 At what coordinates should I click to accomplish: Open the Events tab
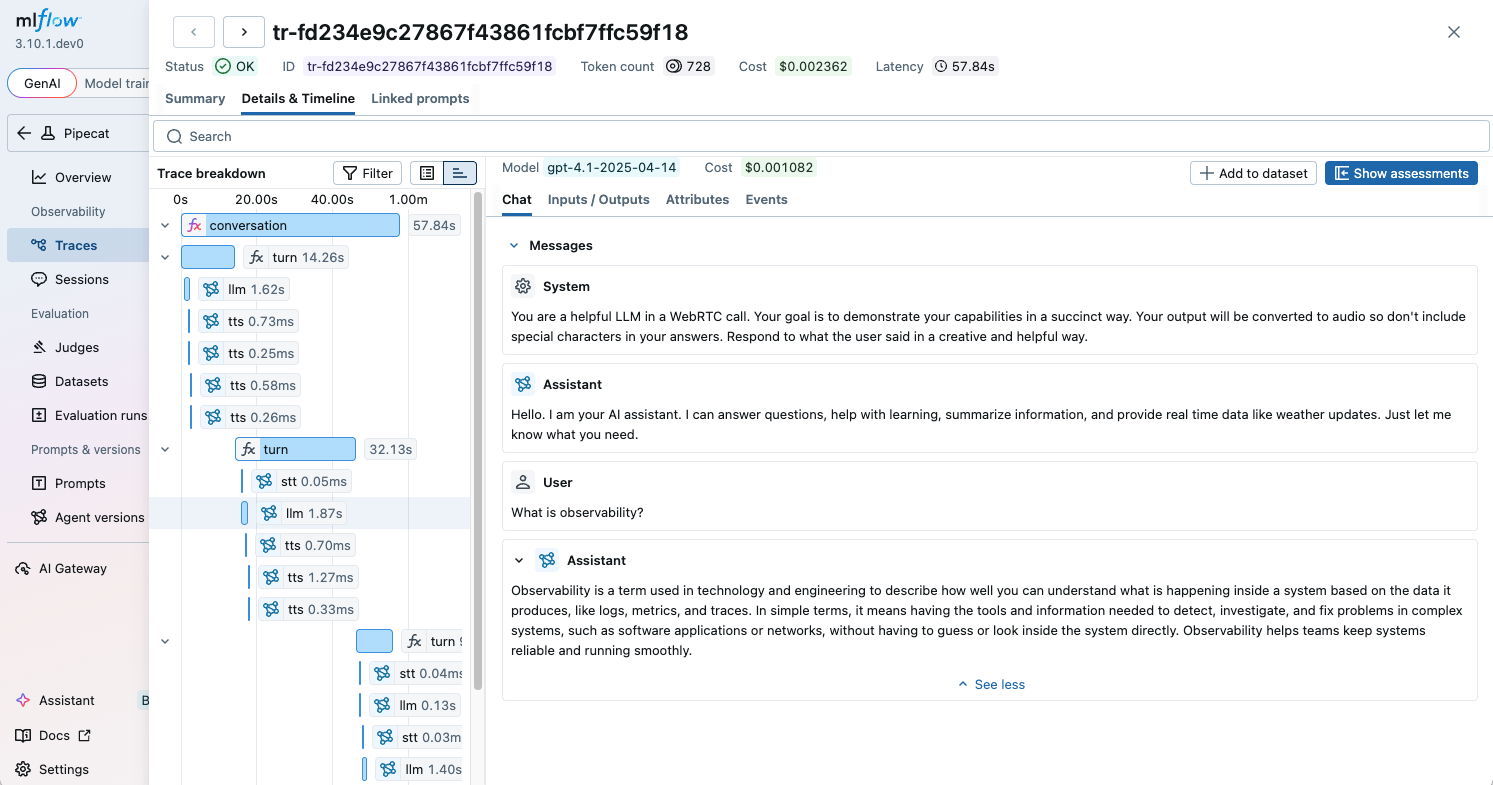766,199
